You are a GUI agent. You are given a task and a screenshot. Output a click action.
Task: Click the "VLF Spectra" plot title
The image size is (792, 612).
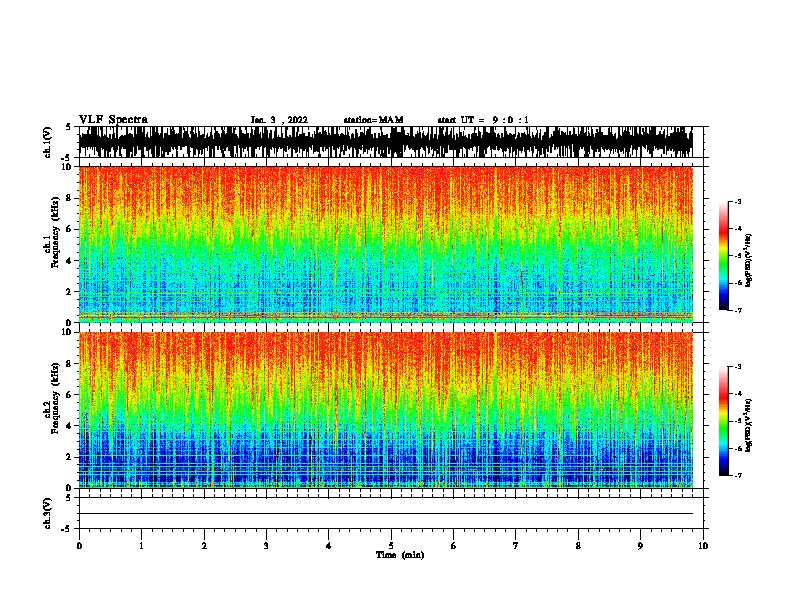(x=113, y=120)
